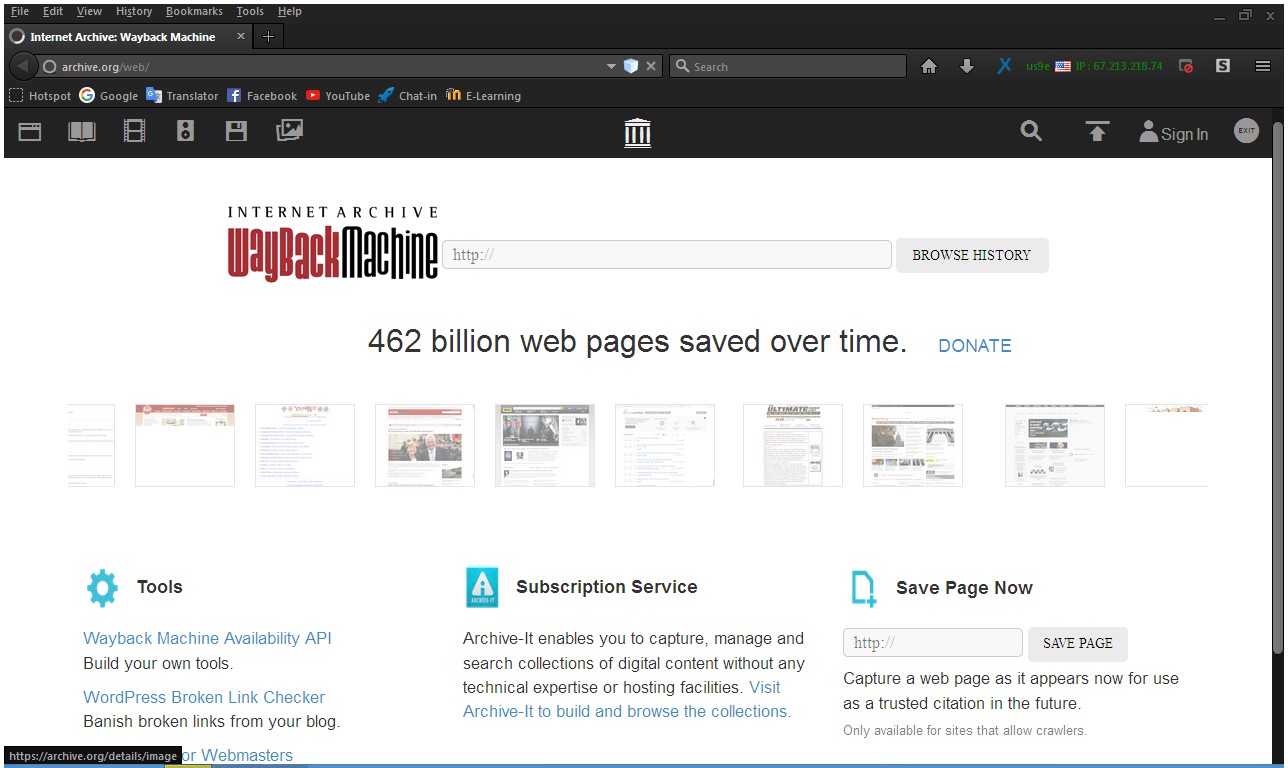Open the Software floppy disk icon
1288x768 pixels.
(x=236, y=131)
